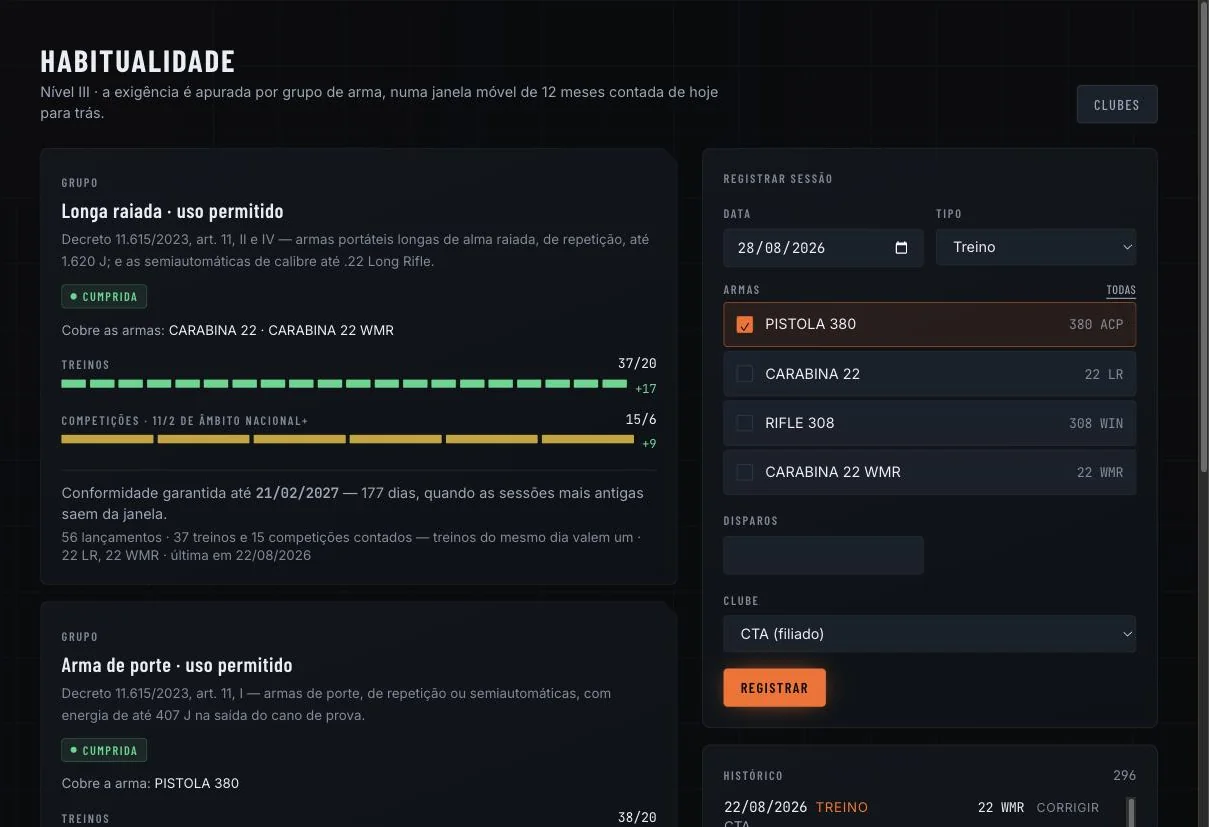Click the "21/02/2027" conformity date
The height and width of the screenshot is (827, 1209).
[x=297, y=493]
